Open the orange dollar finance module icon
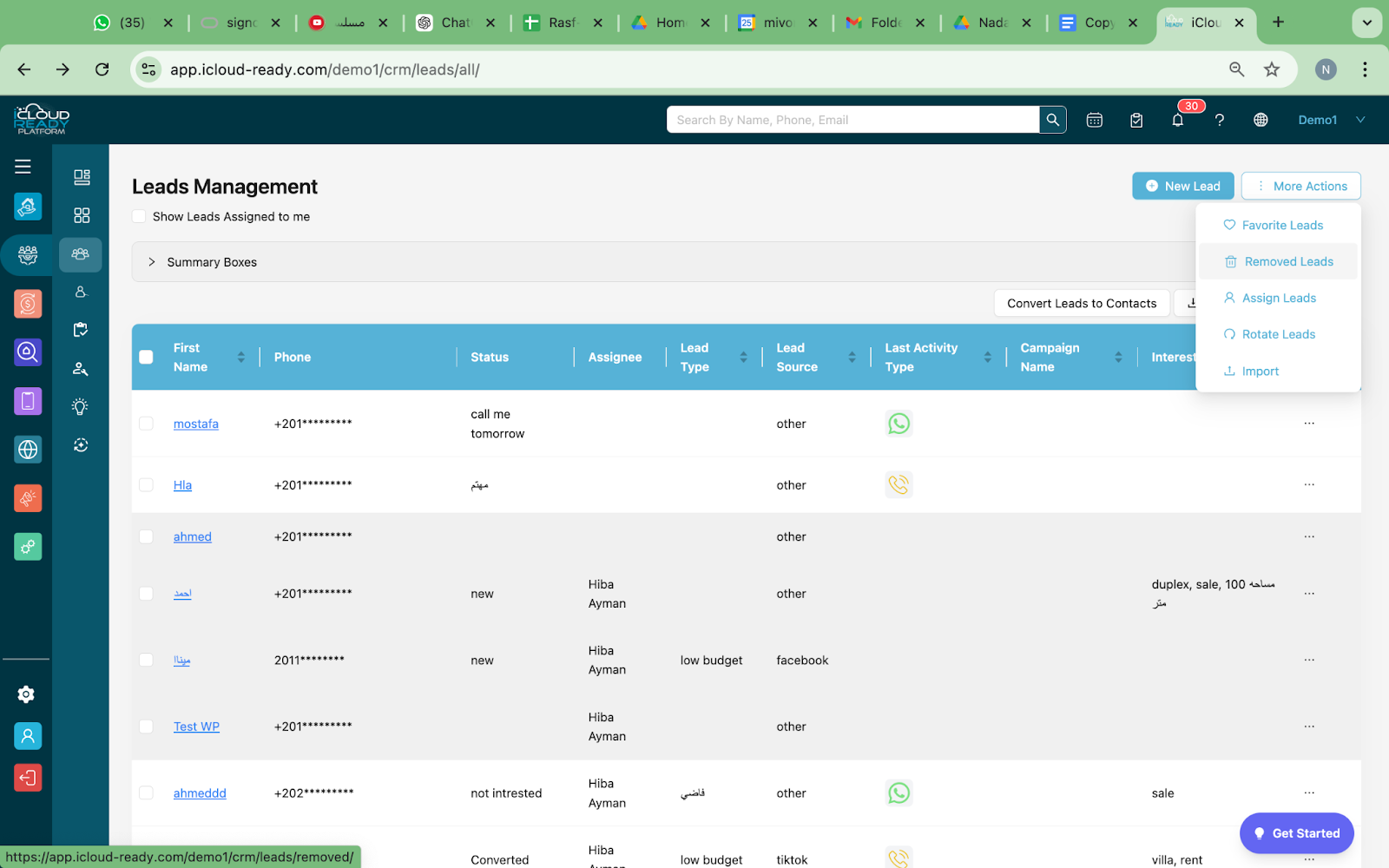Image resolution: width=1389 pixels, height=868 pixels. tap(28, 304)
